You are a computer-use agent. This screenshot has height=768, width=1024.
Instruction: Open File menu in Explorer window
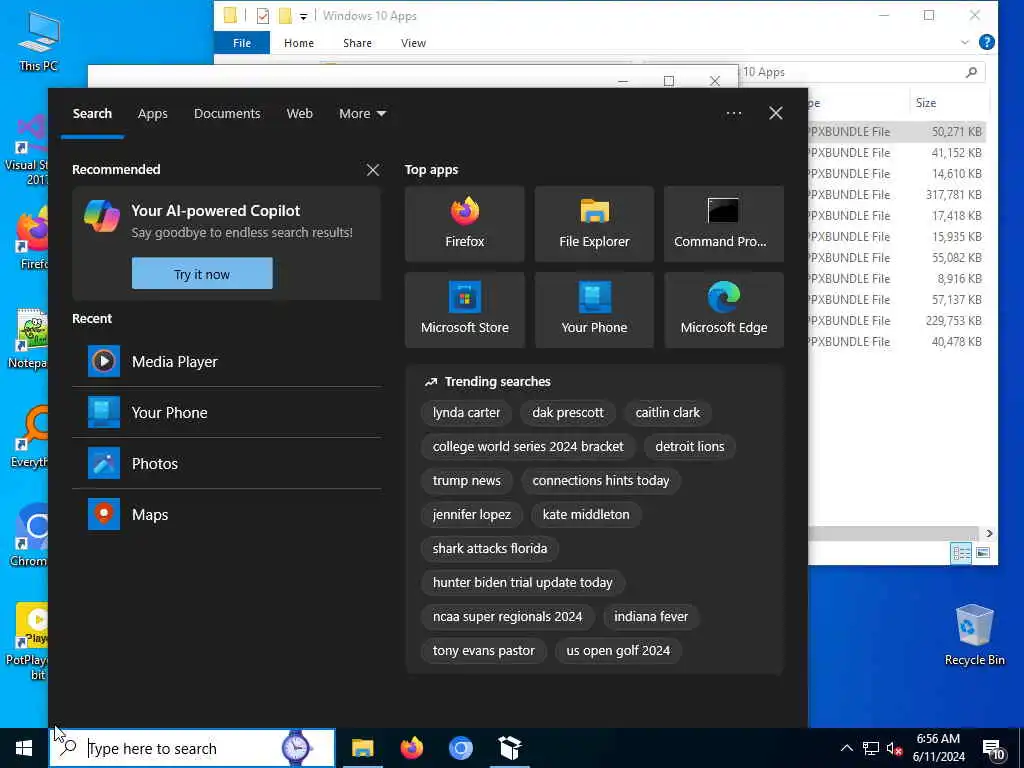pyautogui.click(x=242, y=43)
